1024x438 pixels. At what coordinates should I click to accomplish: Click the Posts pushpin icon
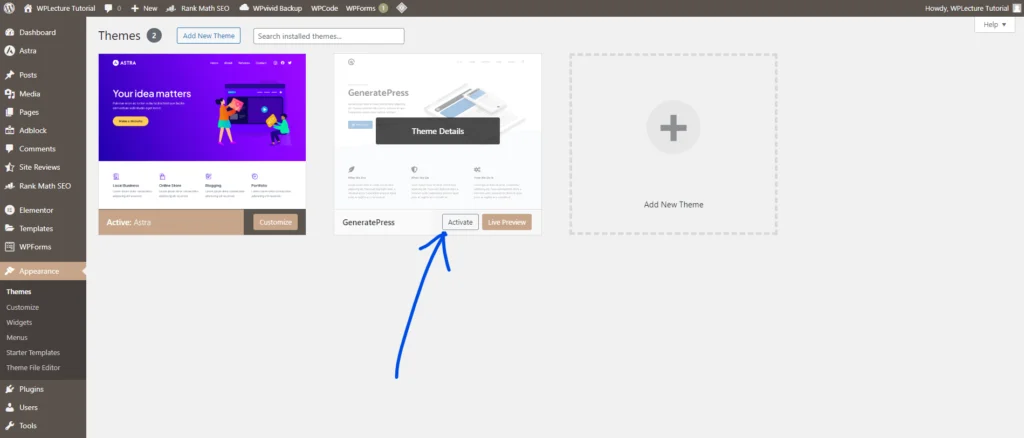click(10, 75)
